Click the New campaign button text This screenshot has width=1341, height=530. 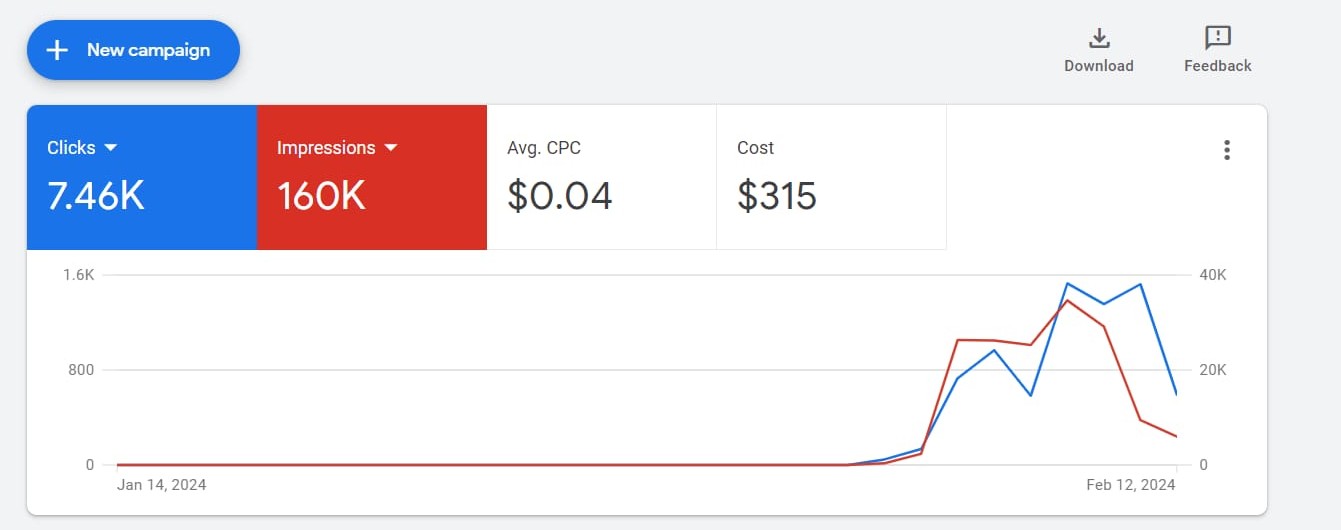pos(148,50)
